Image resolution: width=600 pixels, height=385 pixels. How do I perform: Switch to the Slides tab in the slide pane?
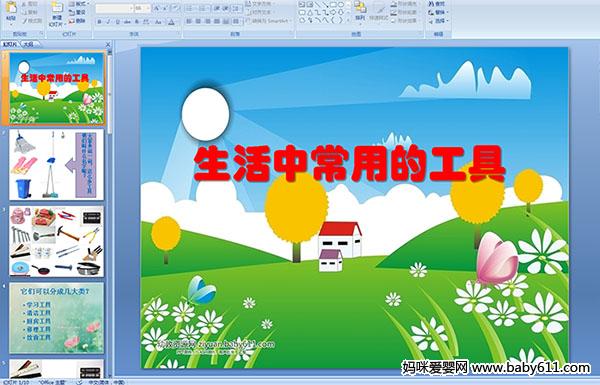pyautogui.click(x=10, y=44)
